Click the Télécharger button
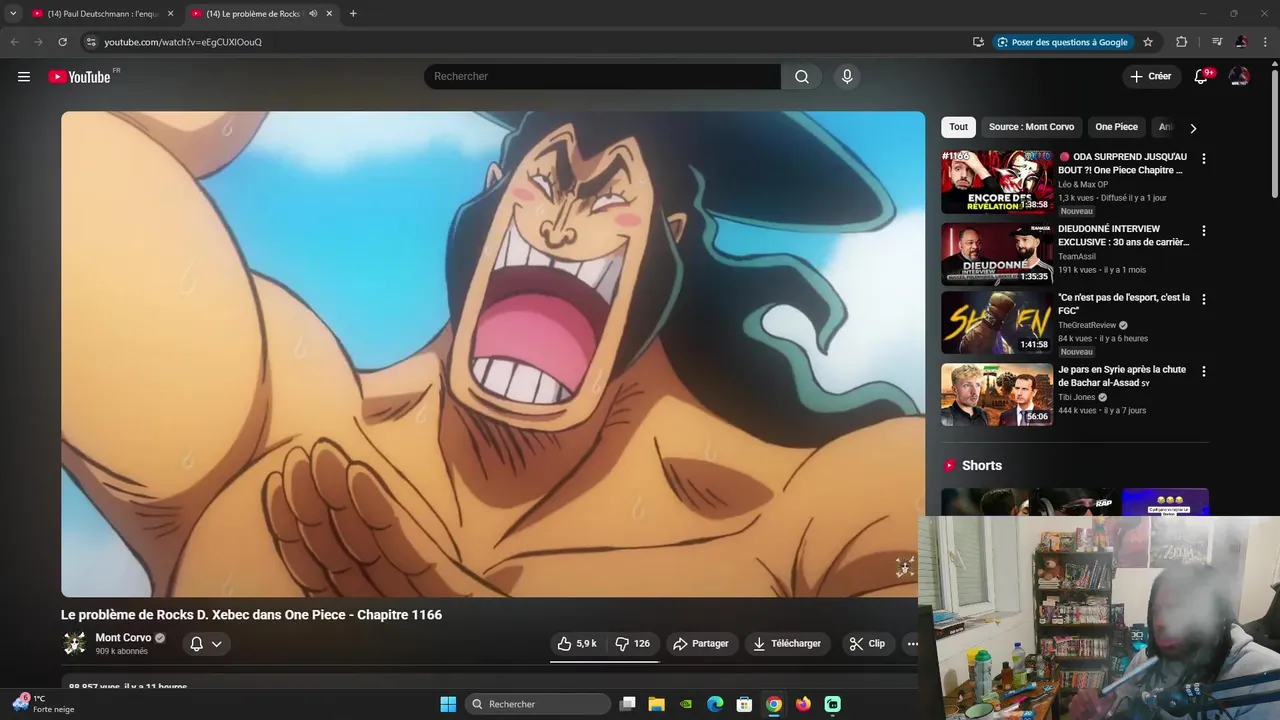Screen dimensions: 1280x720 point(788,644)
